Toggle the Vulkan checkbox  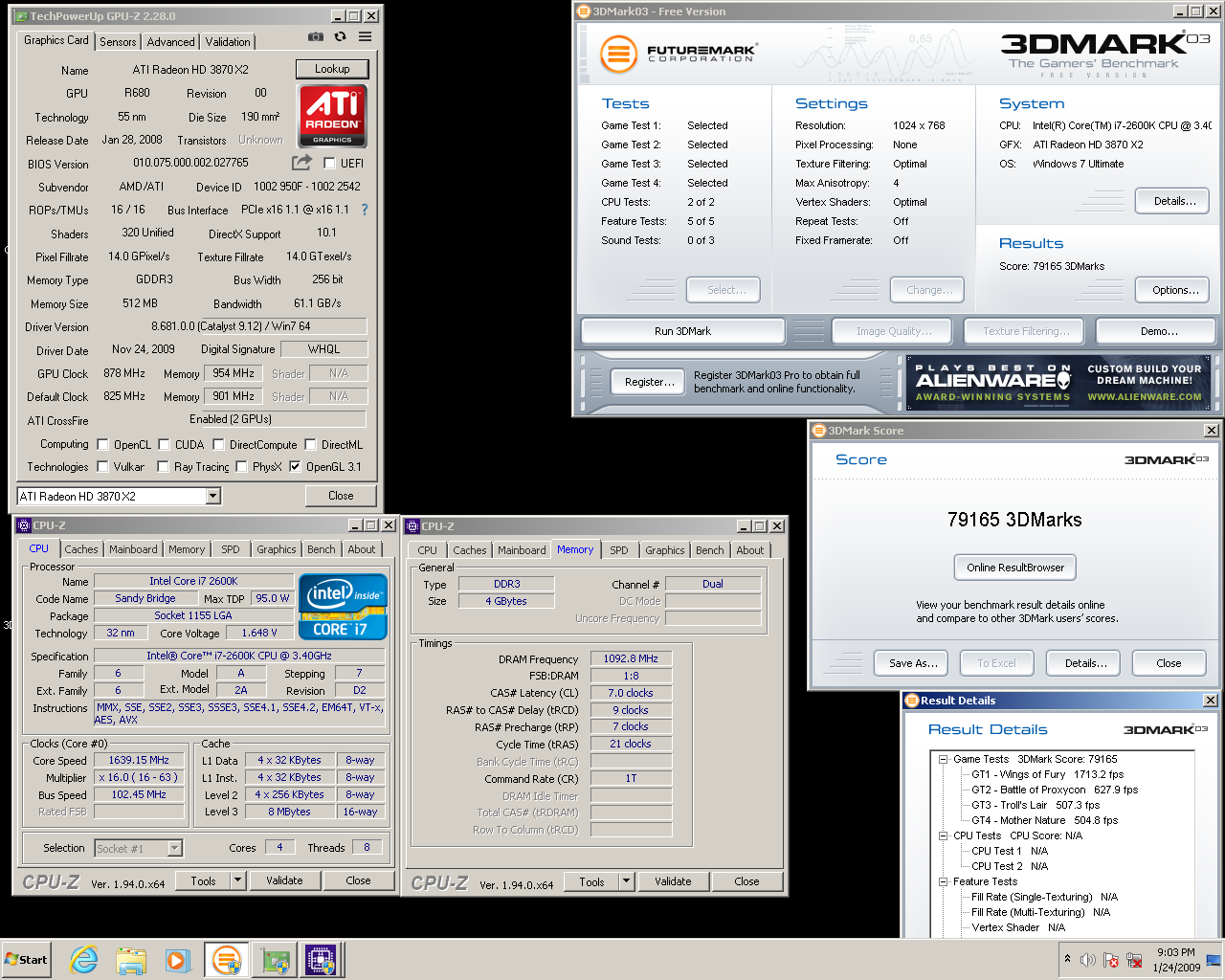[x=102, y=467]
